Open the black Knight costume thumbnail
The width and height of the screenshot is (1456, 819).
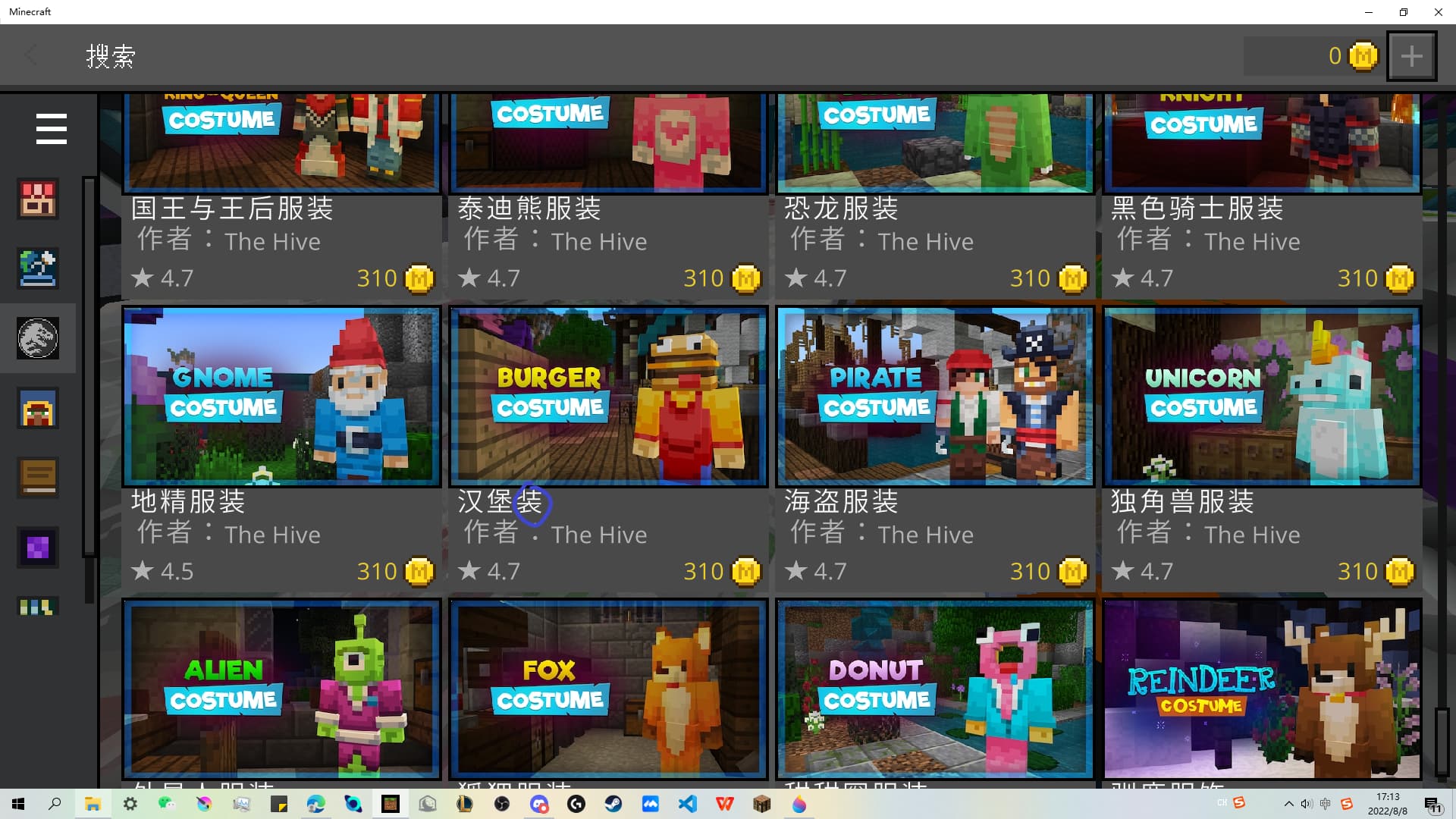coord(1262,143)
